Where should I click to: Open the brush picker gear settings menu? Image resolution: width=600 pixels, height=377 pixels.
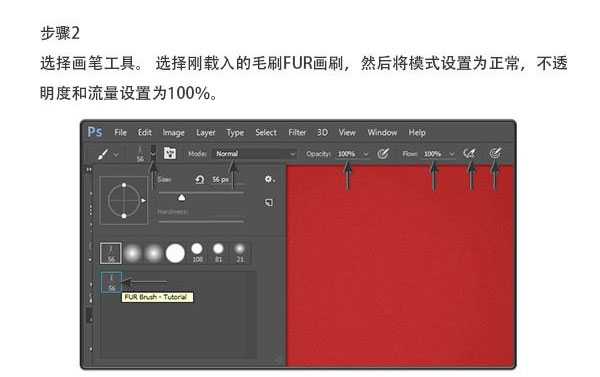(269, 179)
